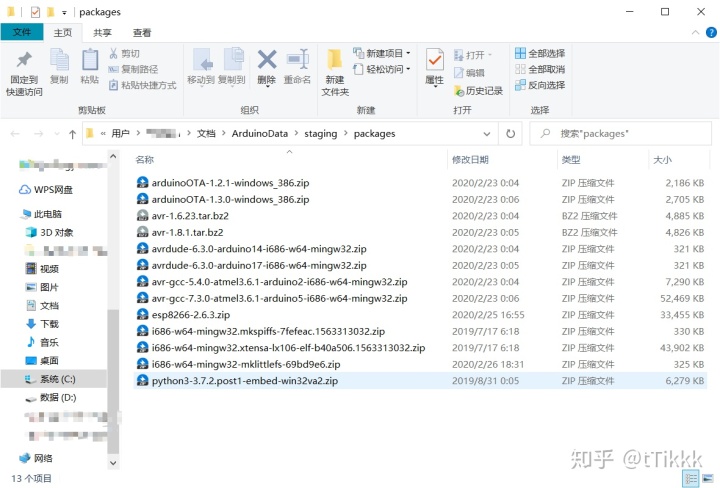
Task: Sort by Size (大小) column header
Action: 662,160
